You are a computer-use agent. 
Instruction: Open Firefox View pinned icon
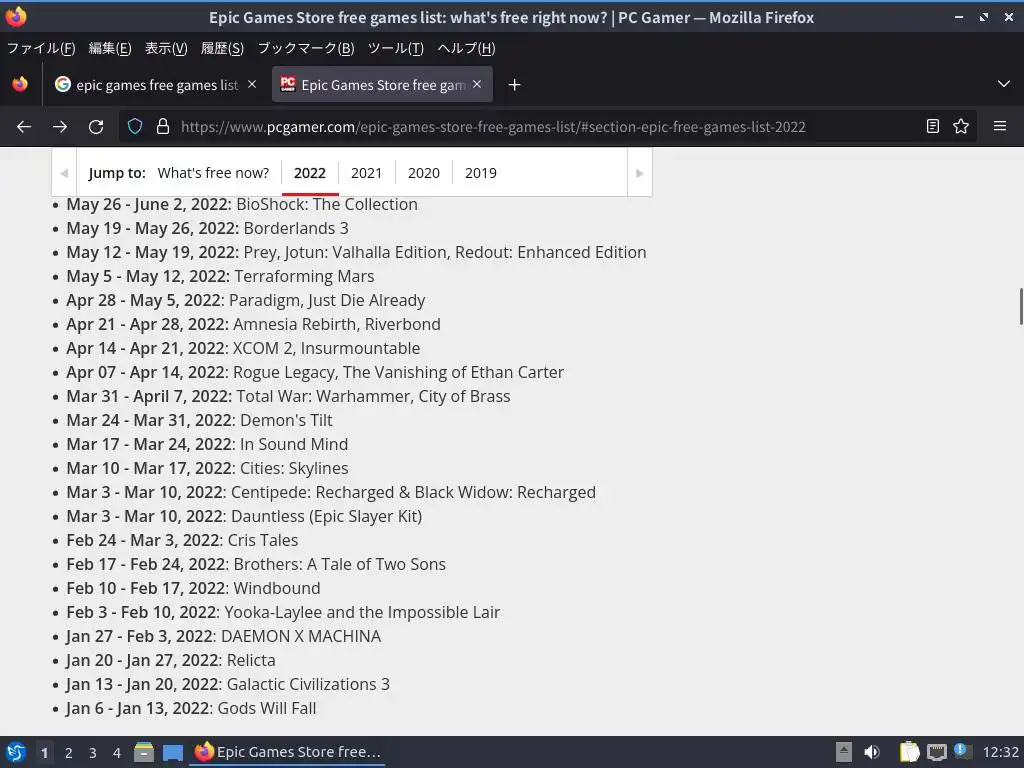tap(20, 84)
